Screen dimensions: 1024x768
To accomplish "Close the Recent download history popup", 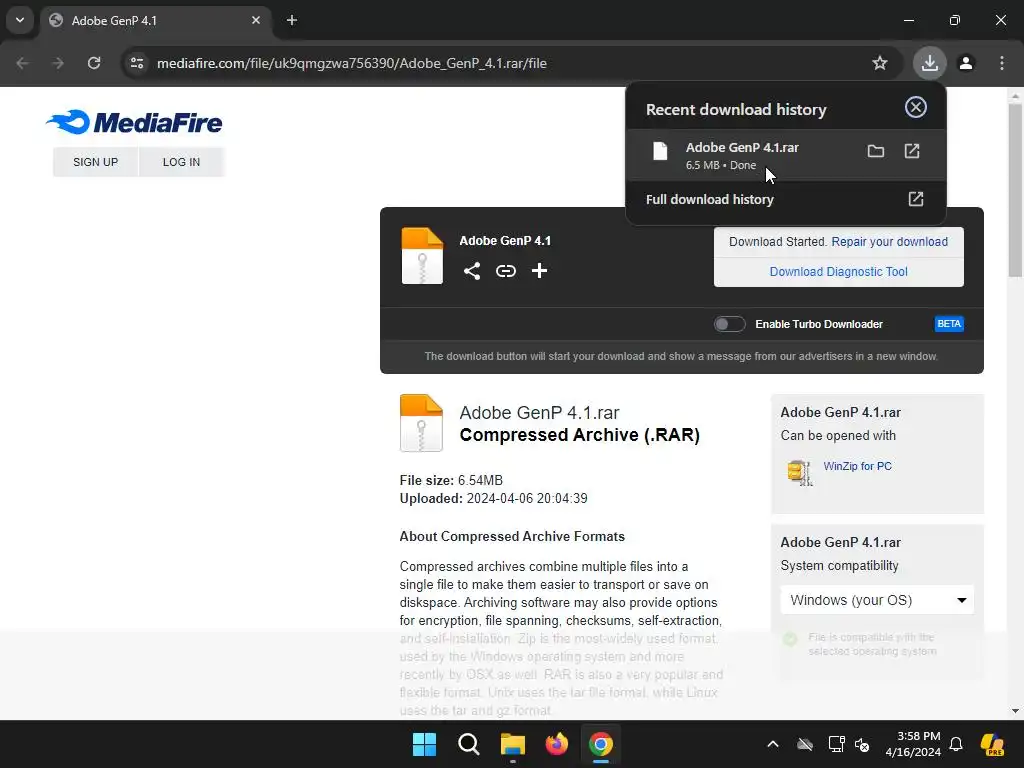I will [916, 107].
